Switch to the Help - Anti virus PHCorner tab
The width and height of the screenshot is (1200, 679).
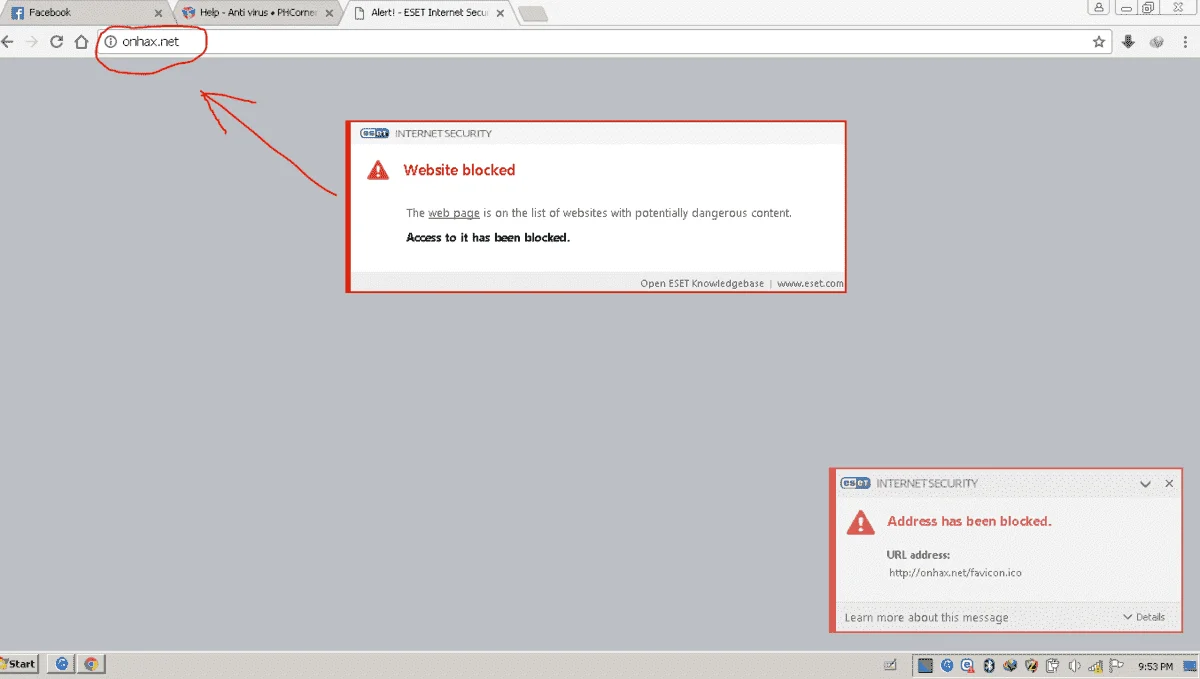258,13
